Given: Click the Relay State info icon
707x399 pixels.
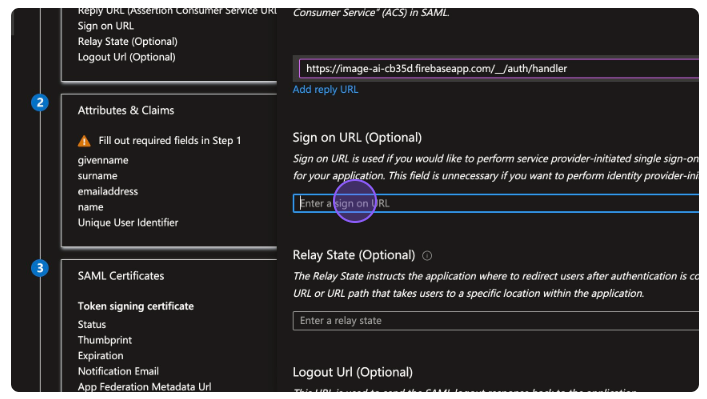Looking at the screenshot, I should 427,256.
